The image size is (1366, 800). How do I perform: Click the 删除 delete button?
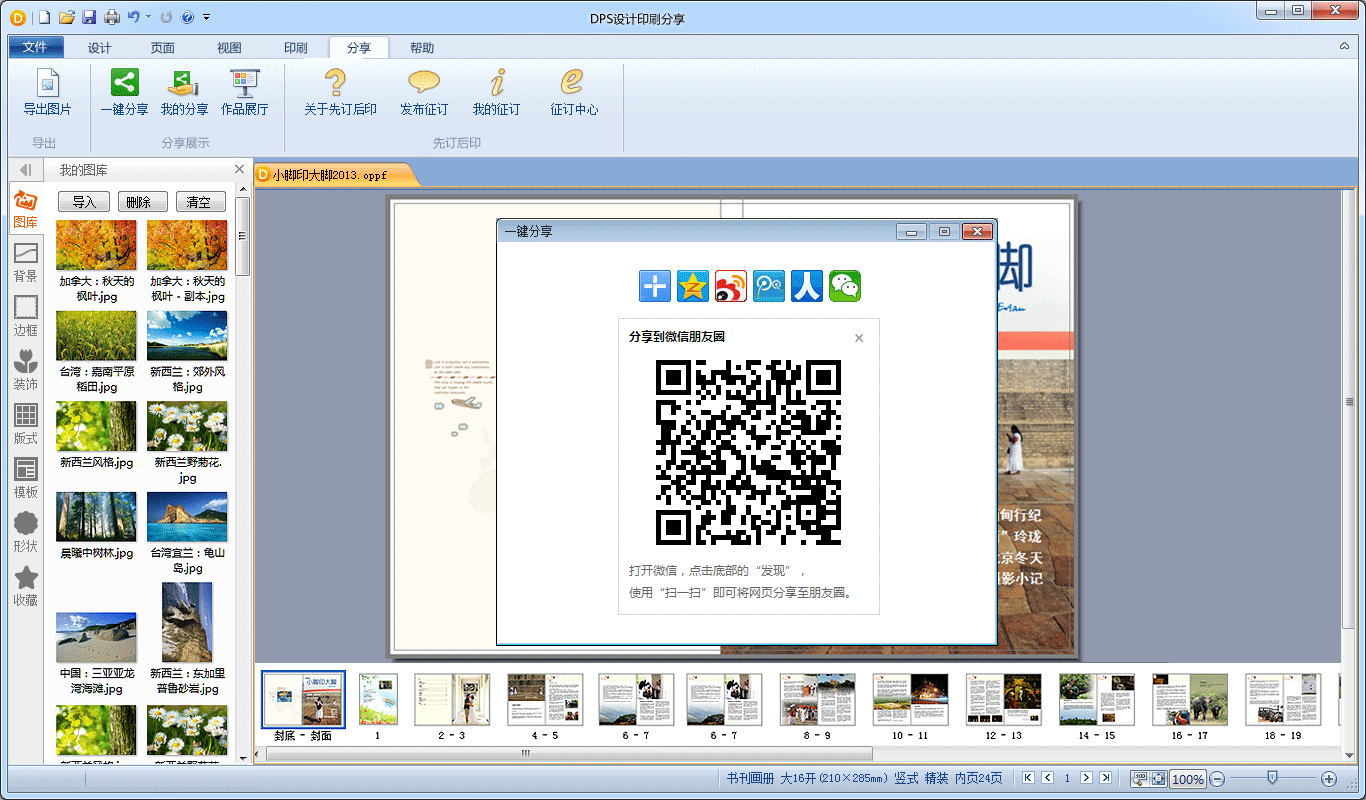coord(142,202)
